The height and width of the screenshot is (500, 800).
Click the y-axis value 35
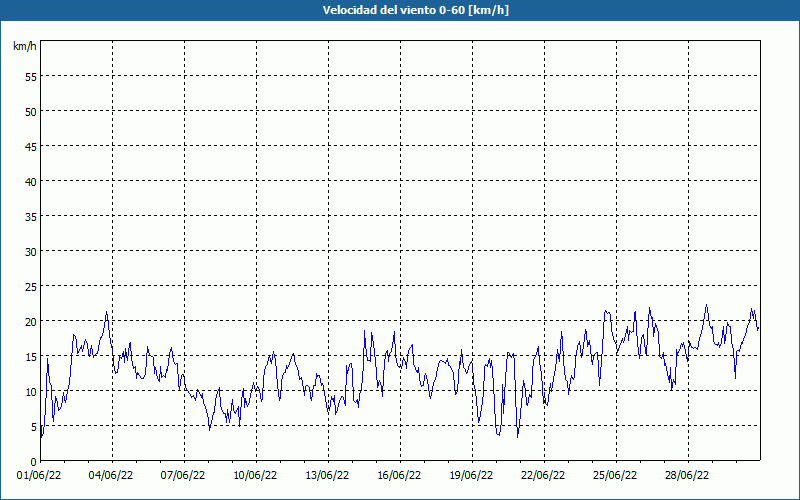(x=31, y=216)
